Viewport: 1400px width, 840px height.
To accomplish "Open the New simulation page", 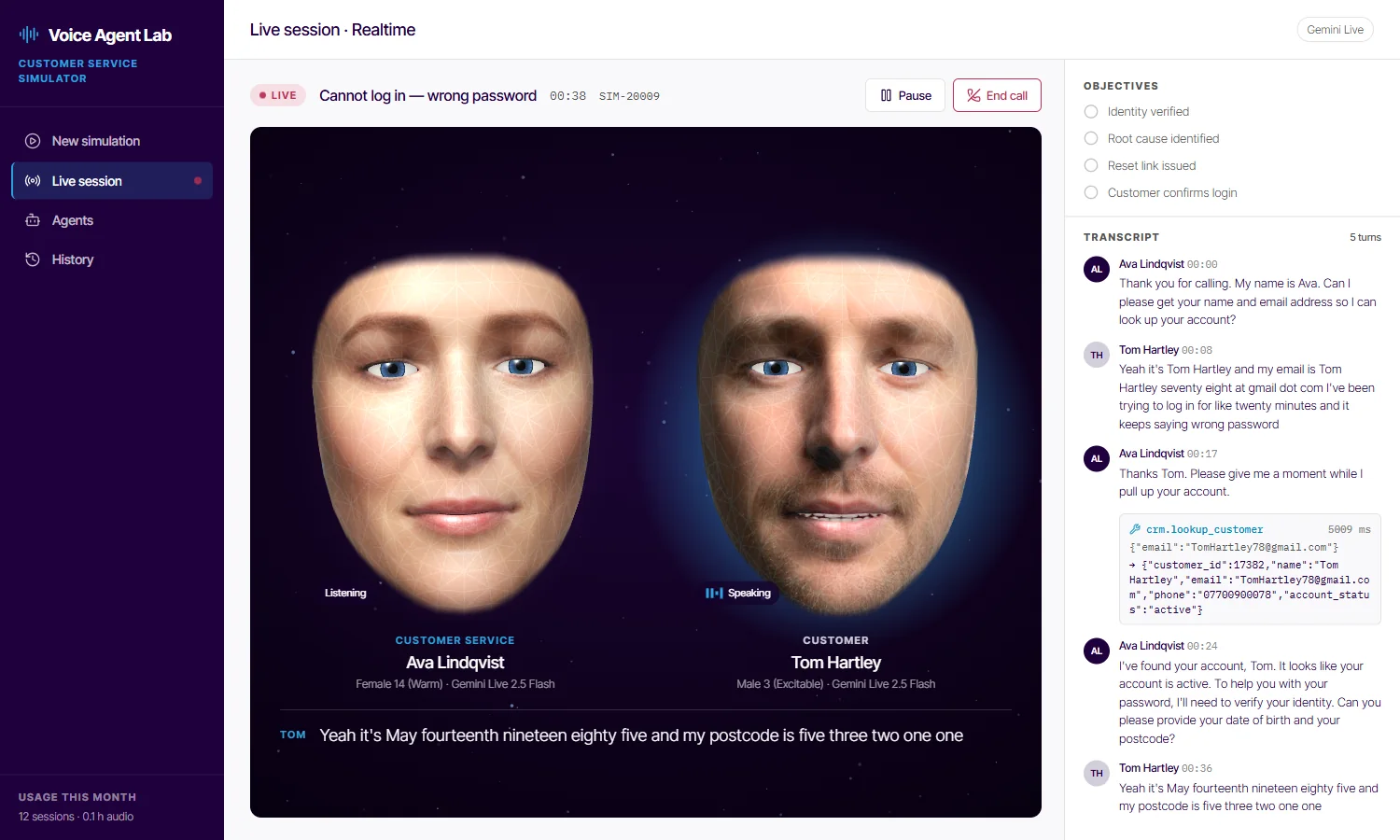I will point(112,141).
